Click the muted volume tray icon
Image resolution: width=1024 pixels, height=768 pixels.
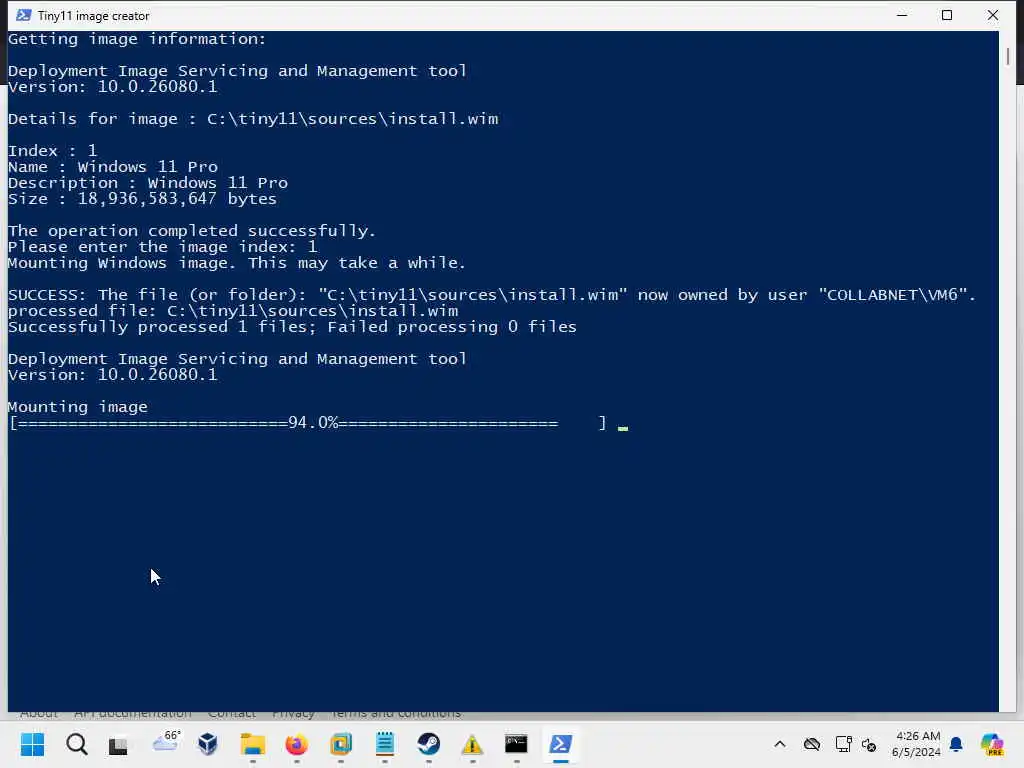869,744
